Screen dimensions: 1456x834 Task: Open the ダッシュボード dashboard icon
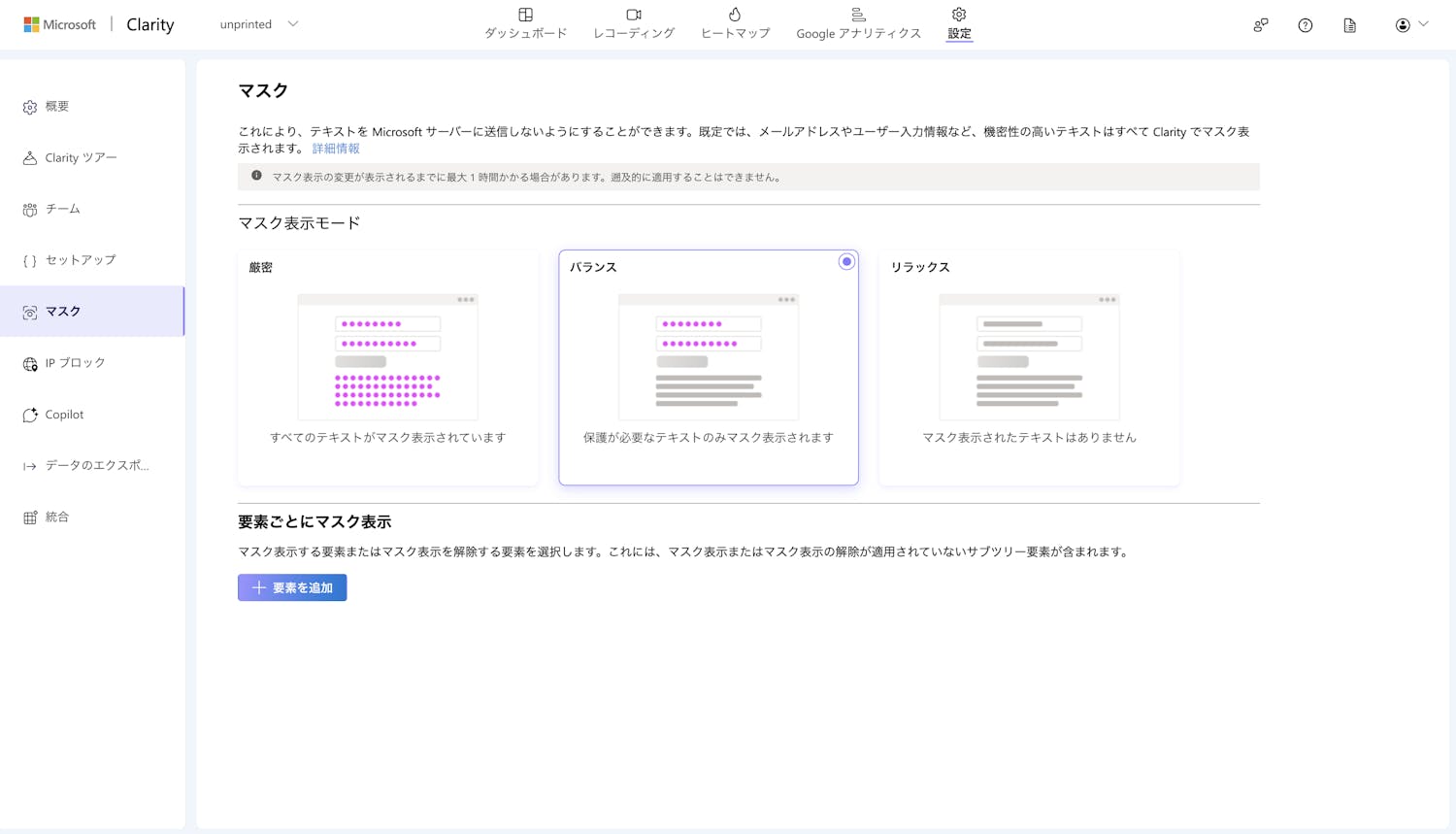point(525,15)
